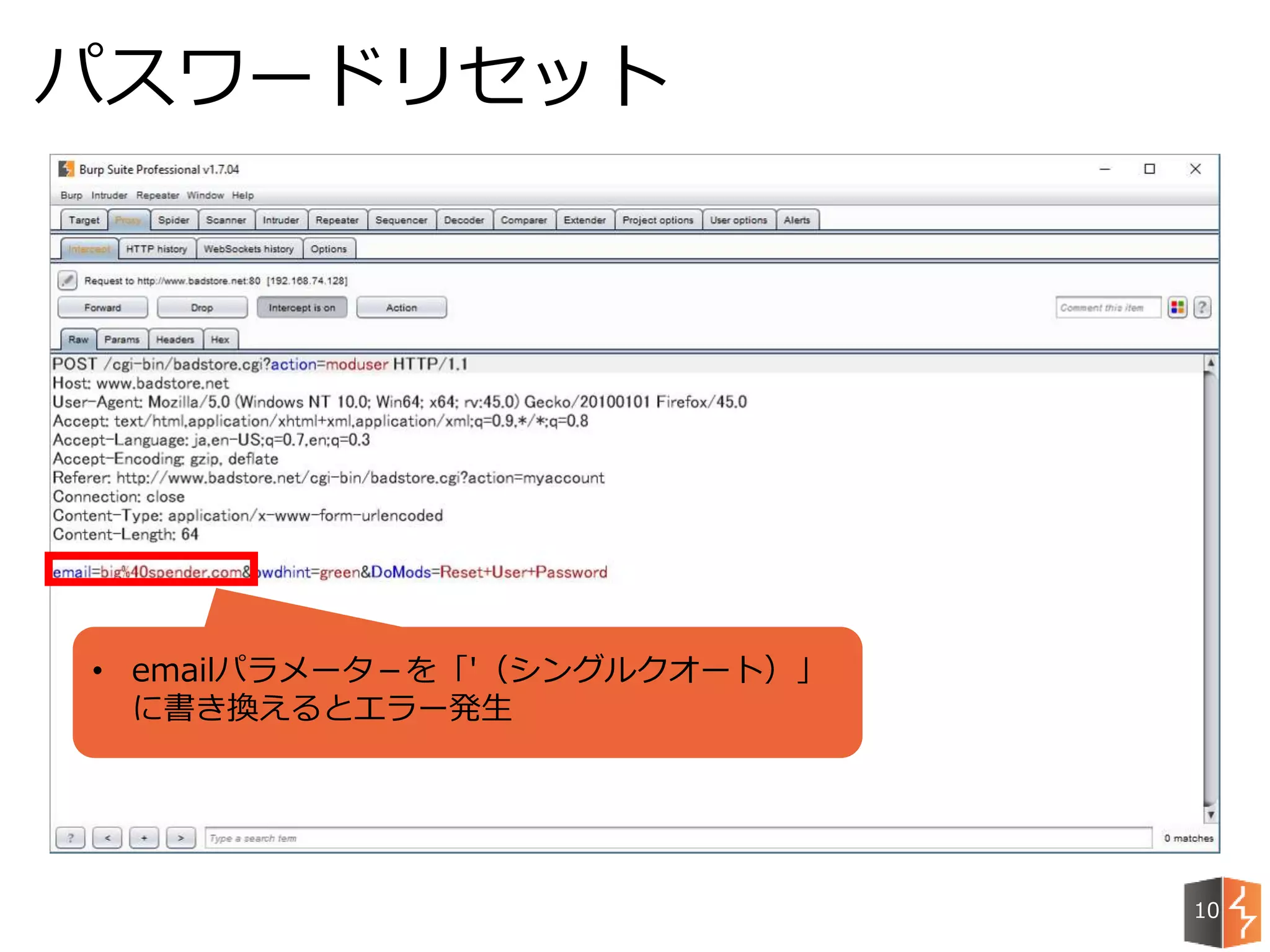The width and height of the screenshot is (1270, 952).
Task: Maximize the Burp Suite window
Action: tap(1149, 169)
